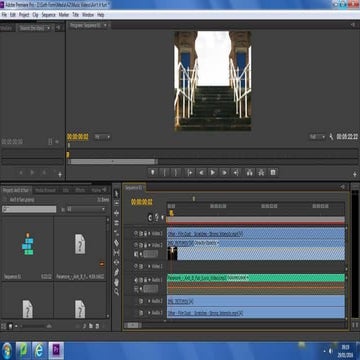The height and width of the screenshot is (360, 360).
Task: Go to In point in Program Monitor
Action: [189, 172]
